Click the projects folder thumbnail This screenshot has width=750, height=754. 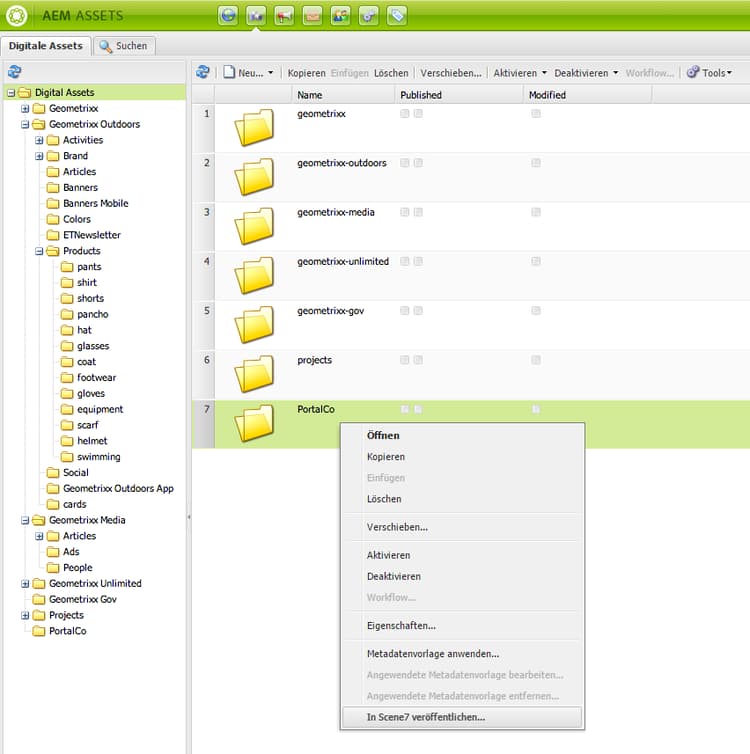[254, 374]
